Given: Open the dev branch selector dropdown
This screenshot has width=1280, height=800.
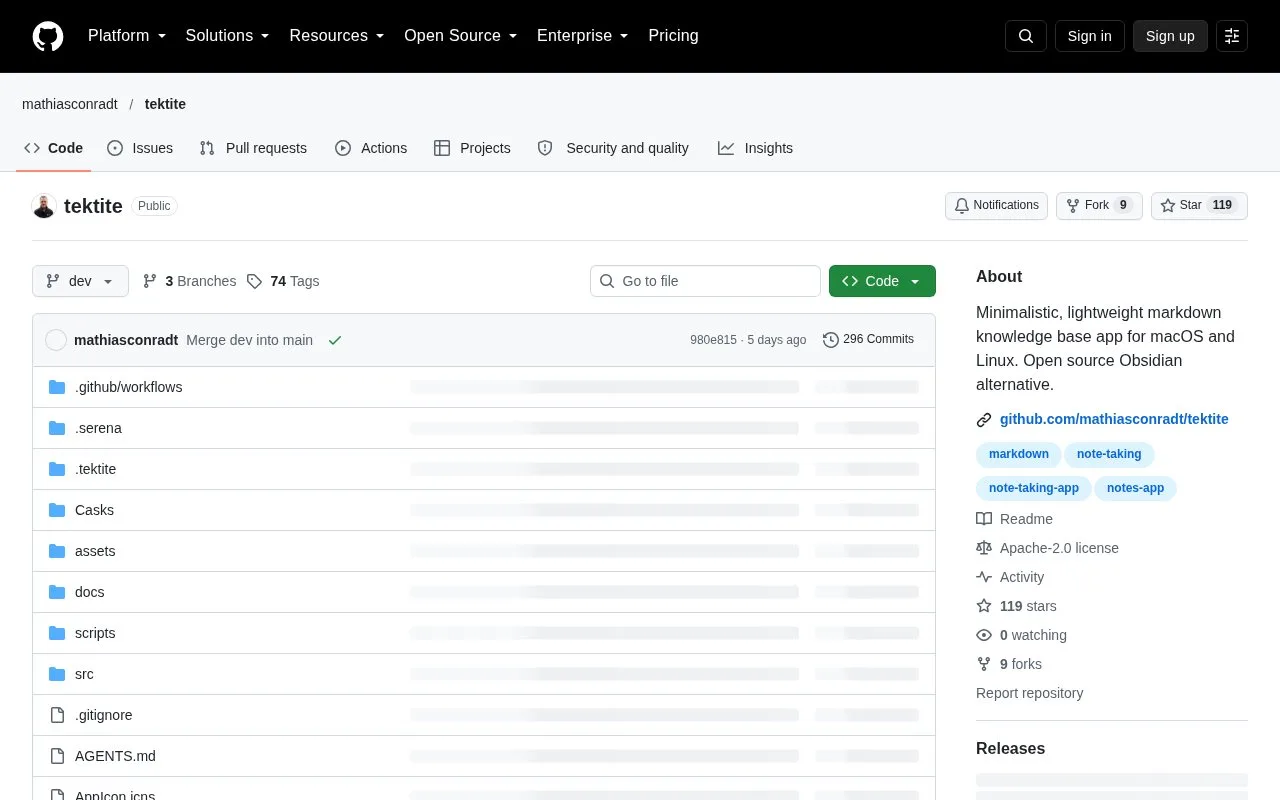Looking at the screenshot, I should (80, 281).
